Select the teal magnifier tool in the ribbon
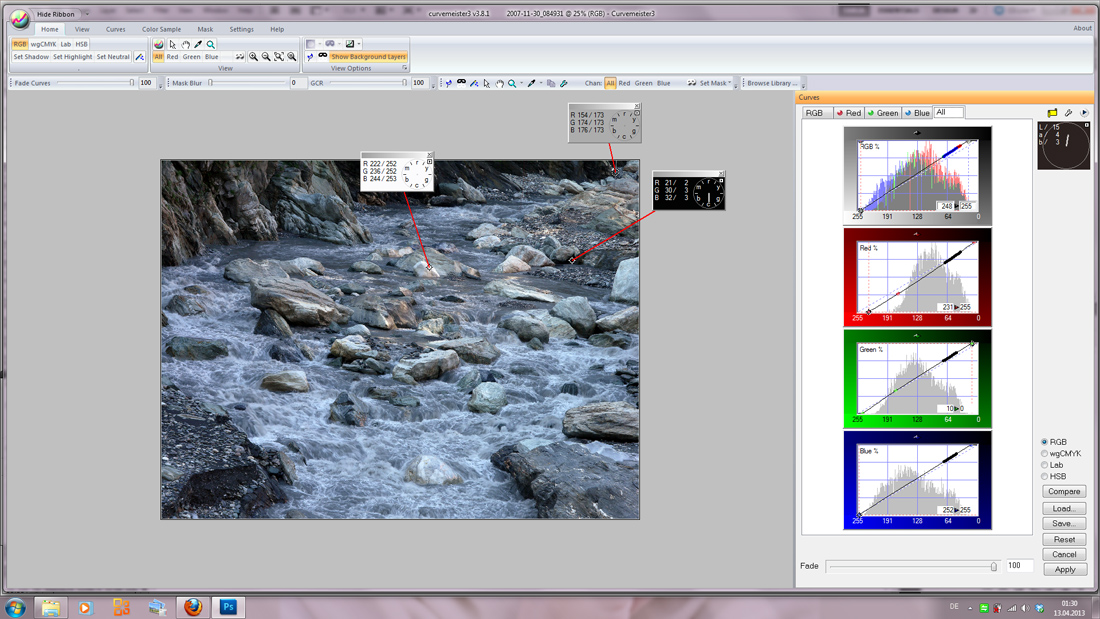 click(x=210, y=44)
